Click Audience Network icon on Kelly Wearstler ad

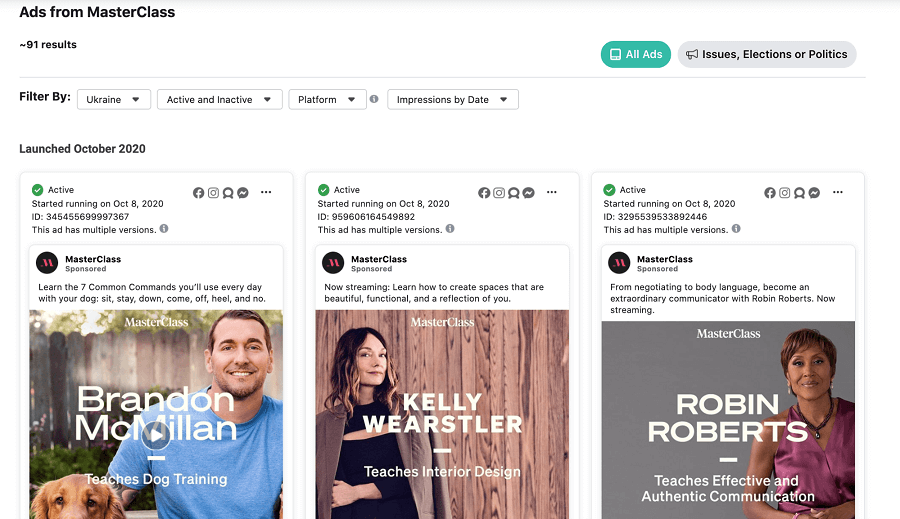click(x=514, y=193)
